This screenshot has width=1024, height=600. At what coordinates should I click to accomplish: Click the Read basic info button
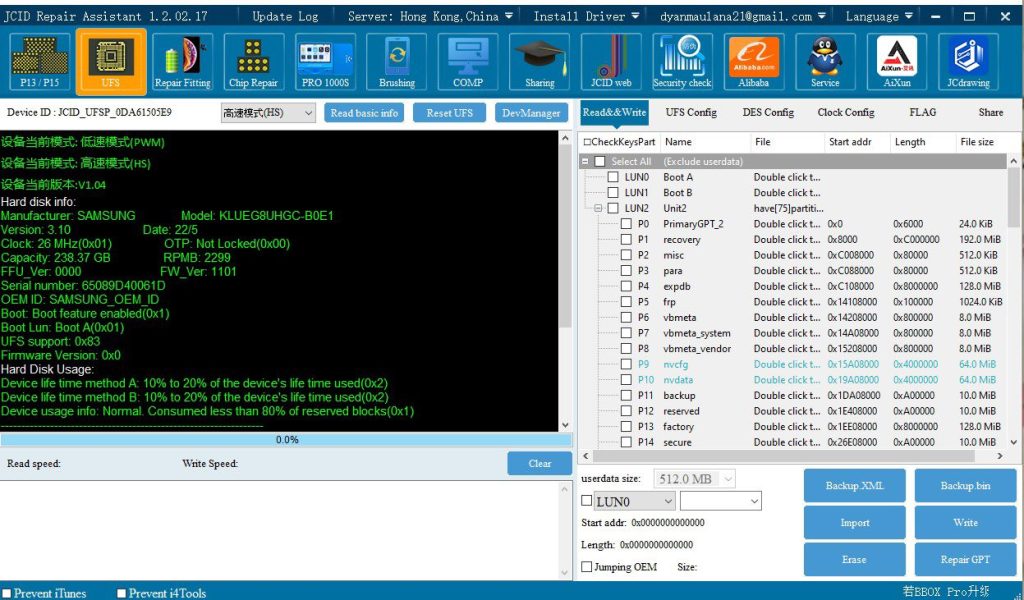(364, 113)
